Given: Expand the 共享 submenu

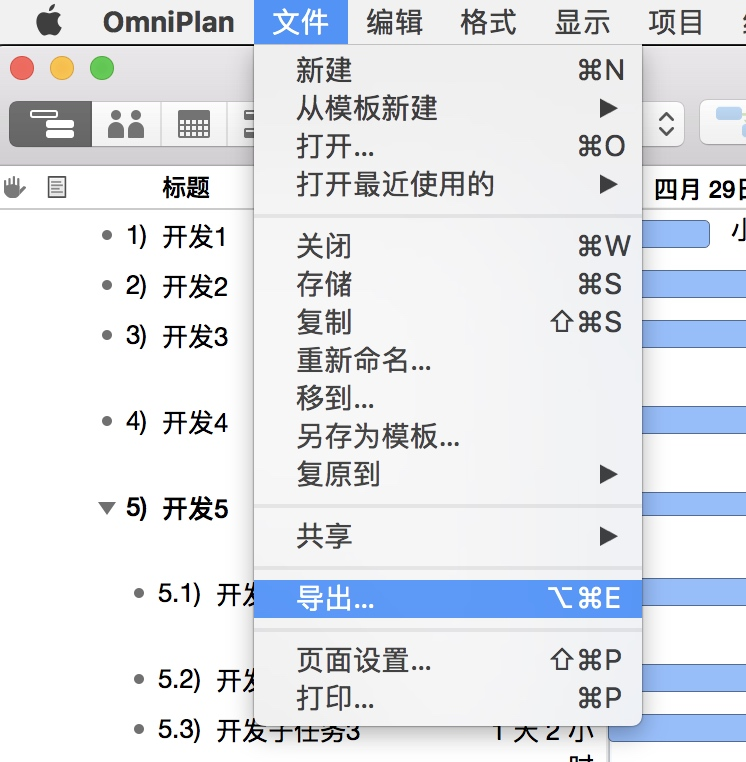Looking at the screenshot, I should [448, 536].
